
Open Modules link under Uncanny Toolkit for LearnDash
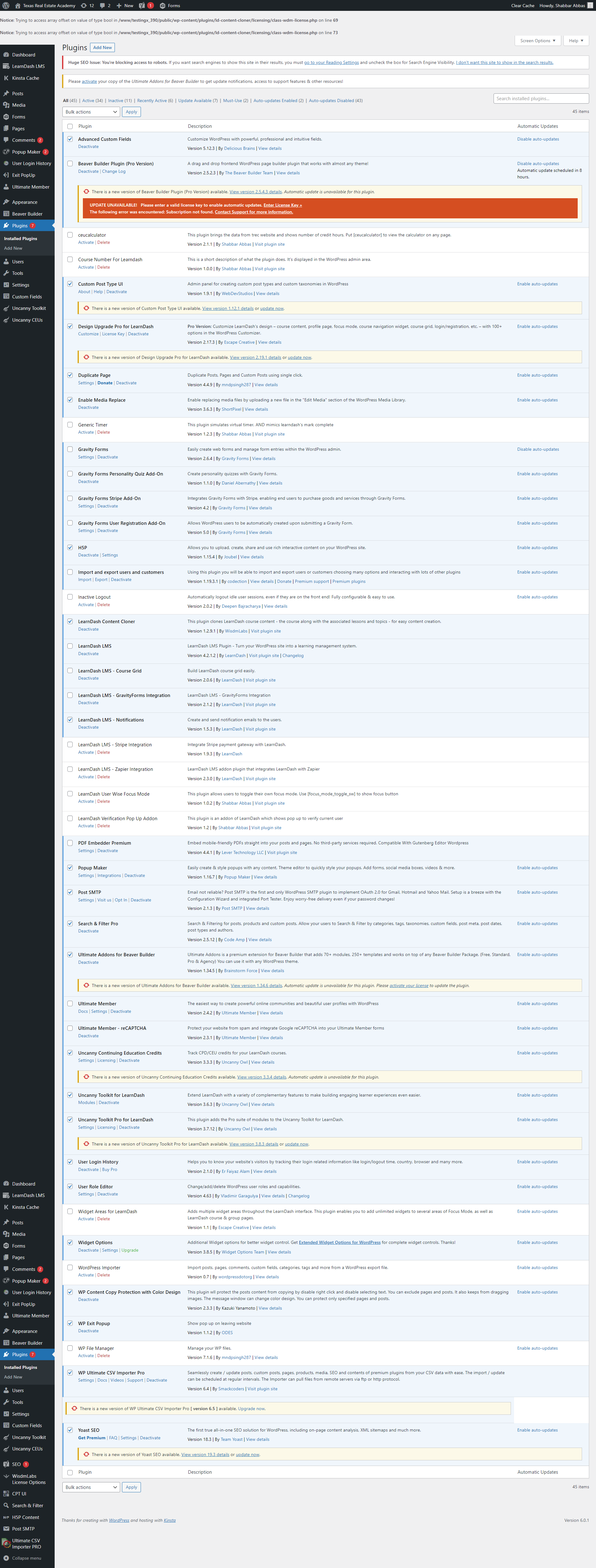(87, 1102)
